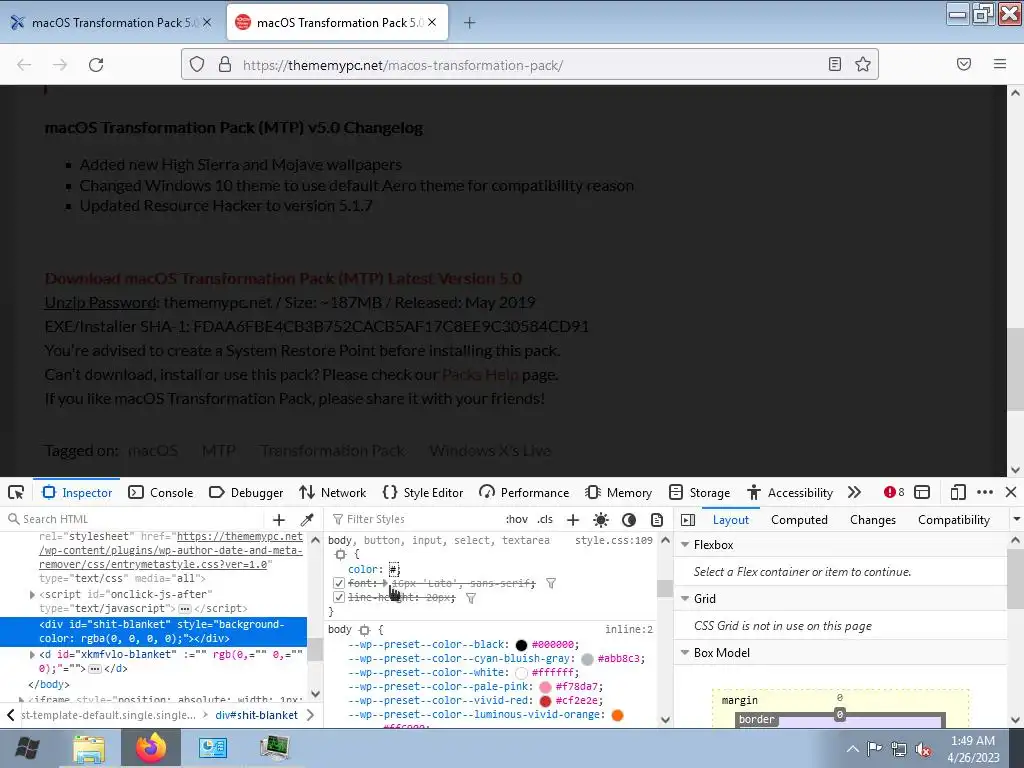Show more devtools tabs chevron
1024x768 pixels.
click(x=854, y=492)
